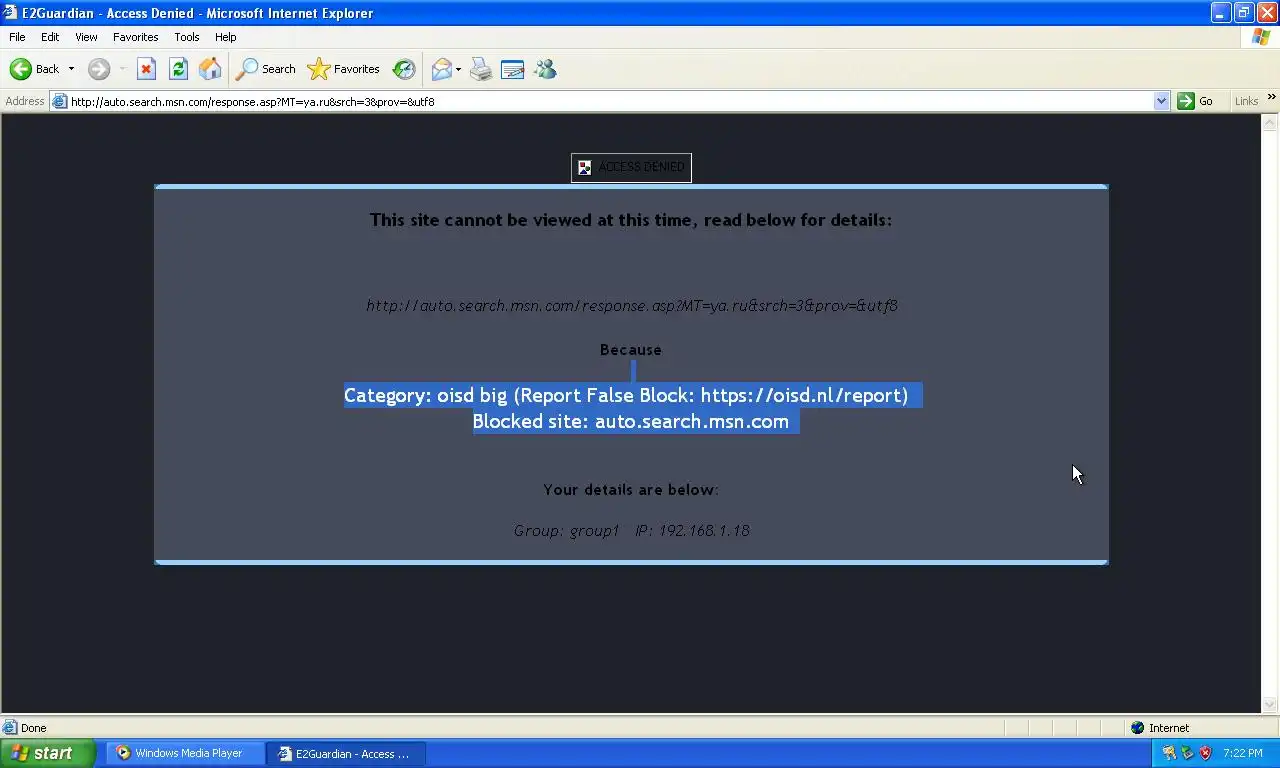
Task: Click the Go button next to the address
Action: (x=1196, y=101)
